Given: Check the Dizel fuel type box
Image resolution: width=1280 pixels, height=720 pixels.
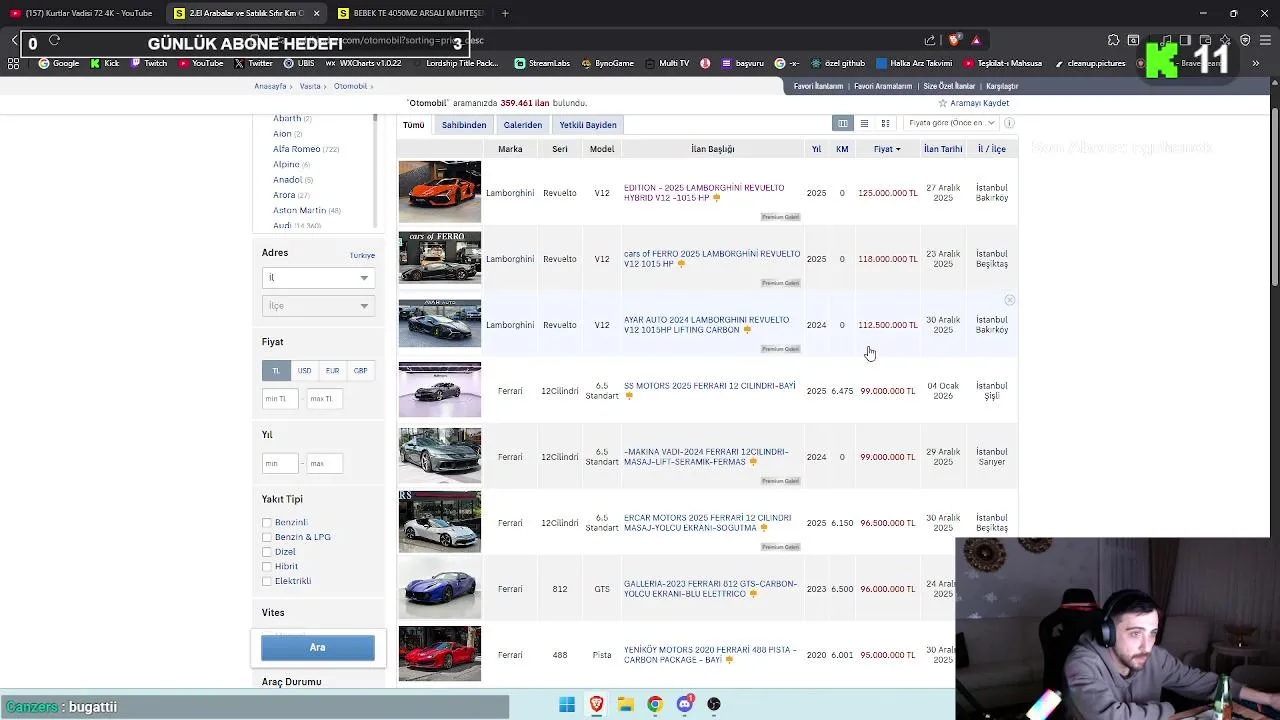Looking at the screenshot, I should pyautogui.click(x=267, y=552).
